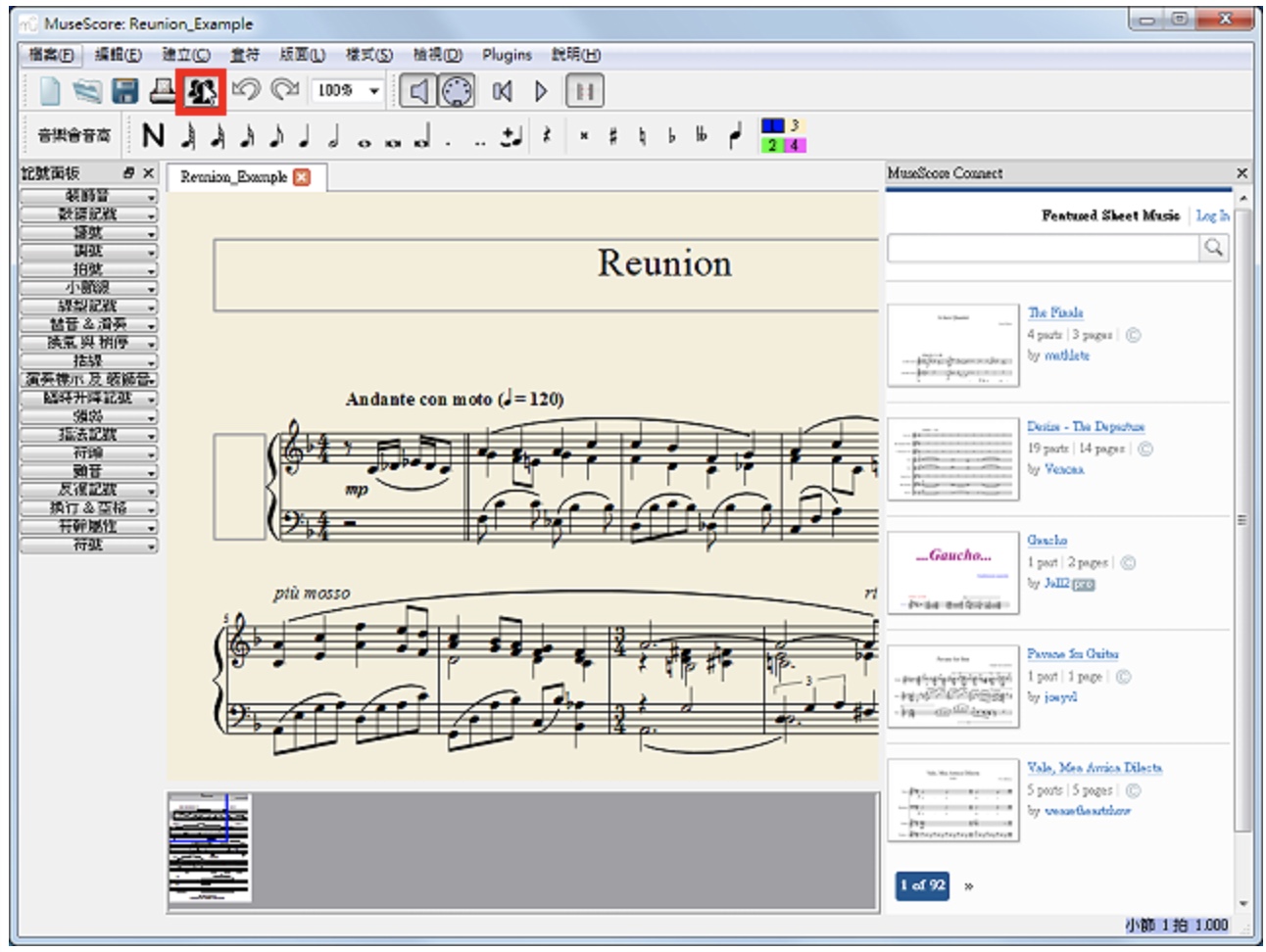Select the 64th note duration
Screen dimensions: 1266x952
(x=188, y=136)
